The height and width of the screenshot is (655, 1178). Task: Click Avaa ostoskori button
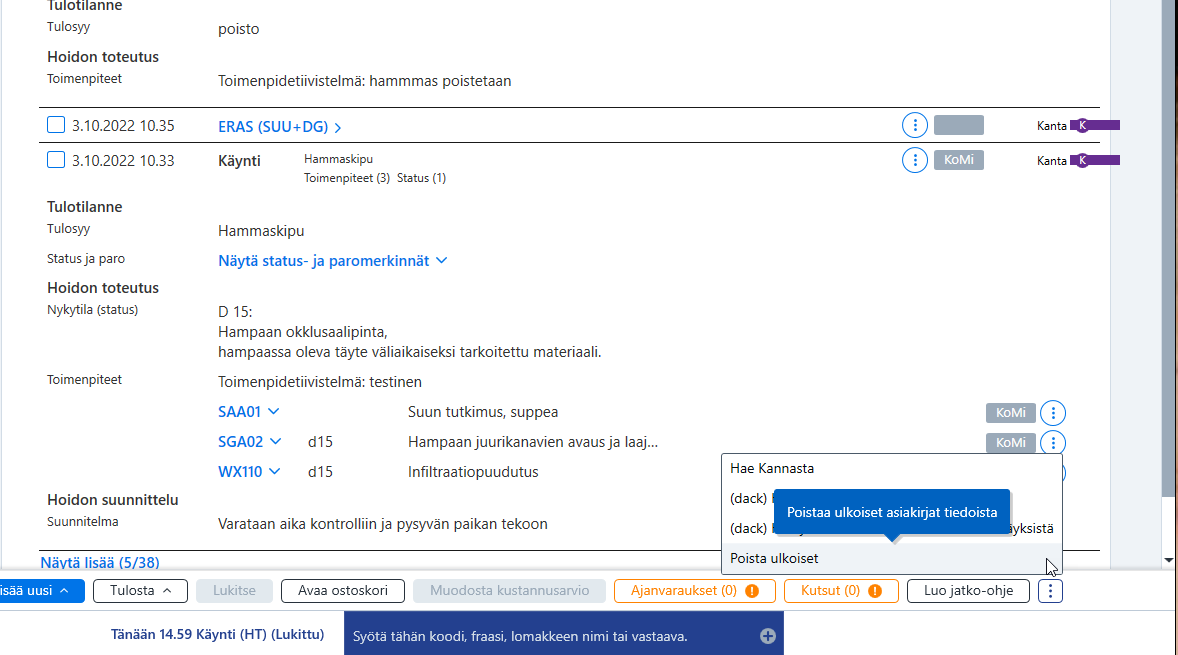click(x=343, y=591)
